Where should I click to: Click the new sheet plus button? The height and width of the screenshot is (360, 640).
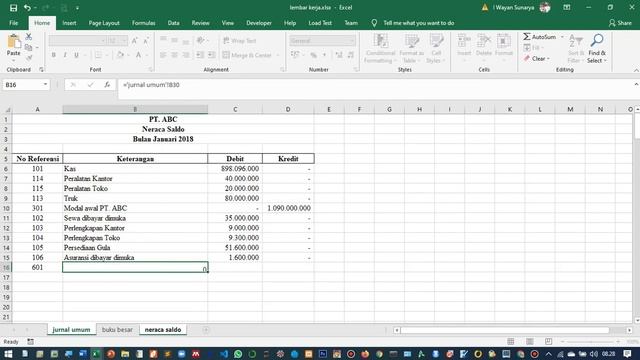pyautogui.click(x=206, y=330)
